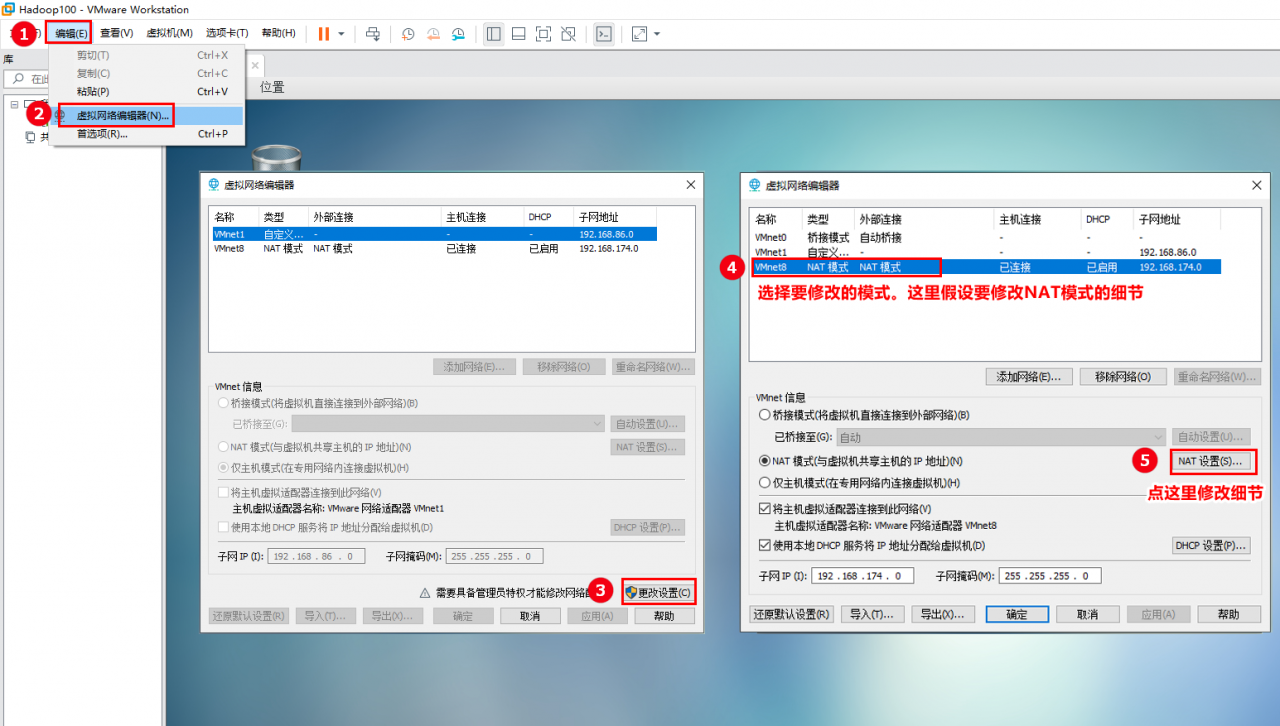The height and width of the screenshot is (726, 1280).
Task: Select the shared virtual machines icon in library
Action: (x=30, y=137)
